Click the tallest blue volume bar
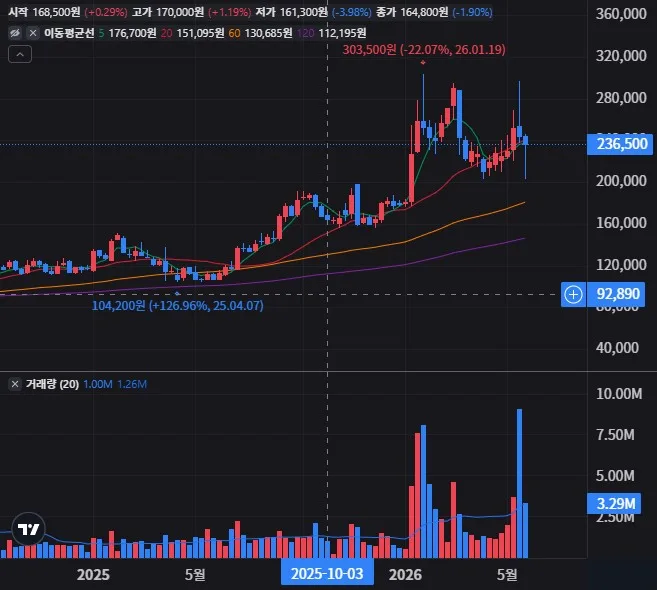Viewport: 657px width, 590px height. tap(520, 483)
